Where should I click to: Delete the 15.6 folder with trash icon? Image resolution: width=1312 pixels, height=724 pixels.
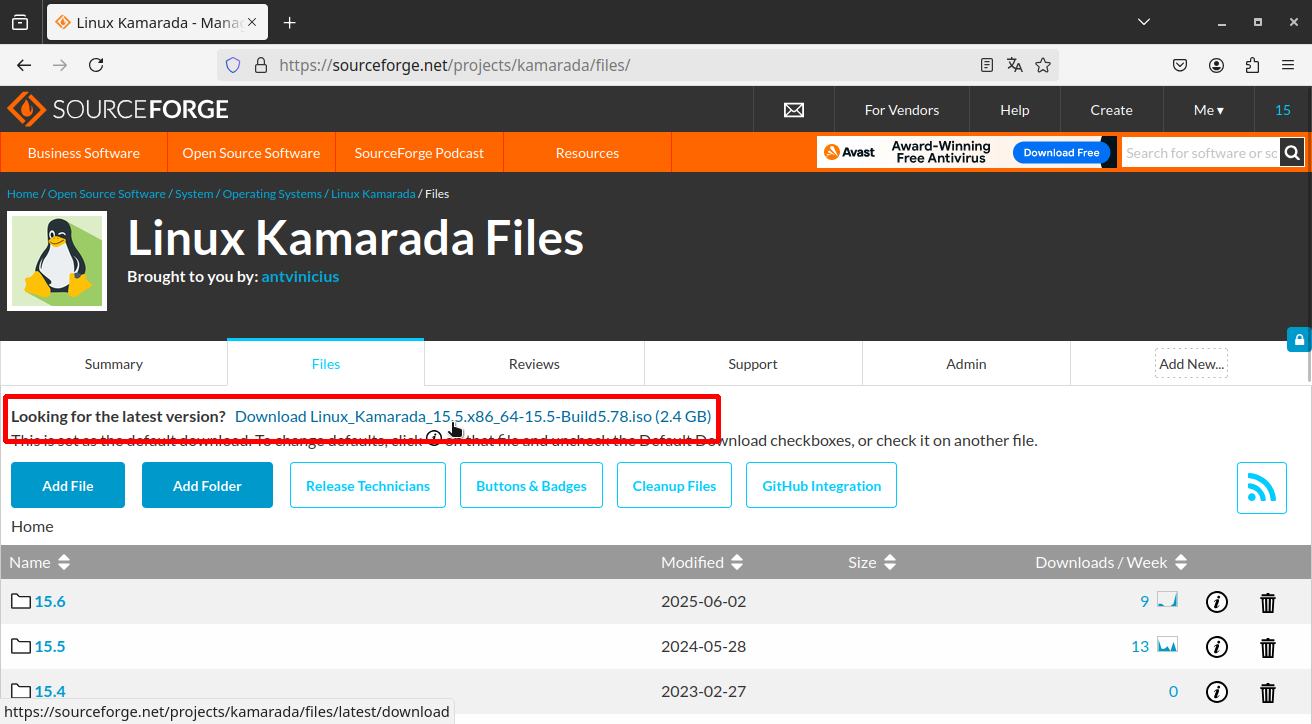click(x=1268, y=602)
